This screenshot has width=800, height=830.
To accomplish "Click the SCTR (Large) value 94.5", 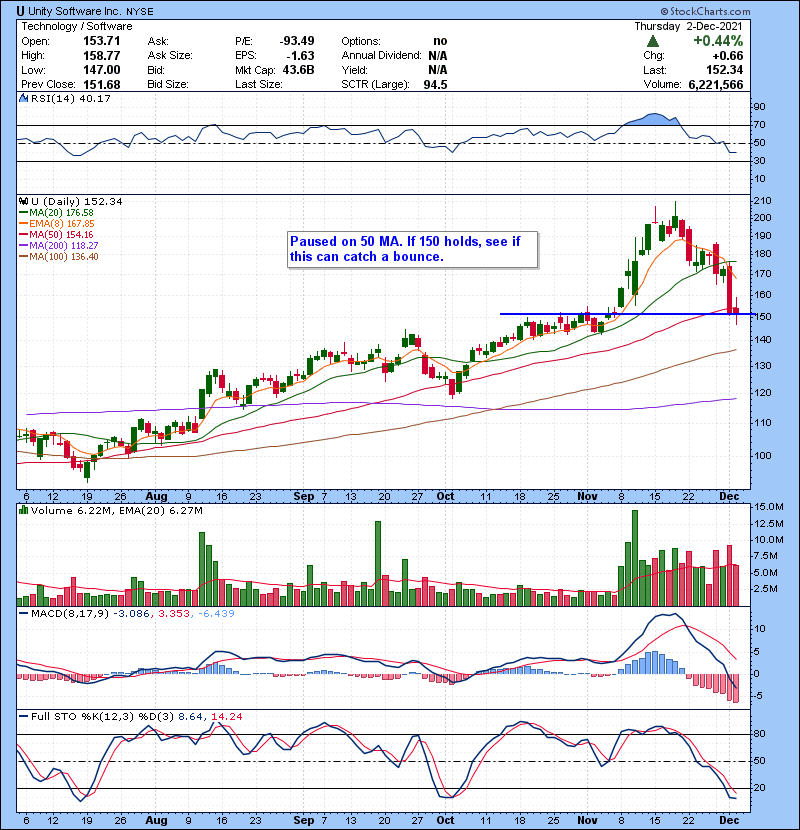I will (435, 85).
